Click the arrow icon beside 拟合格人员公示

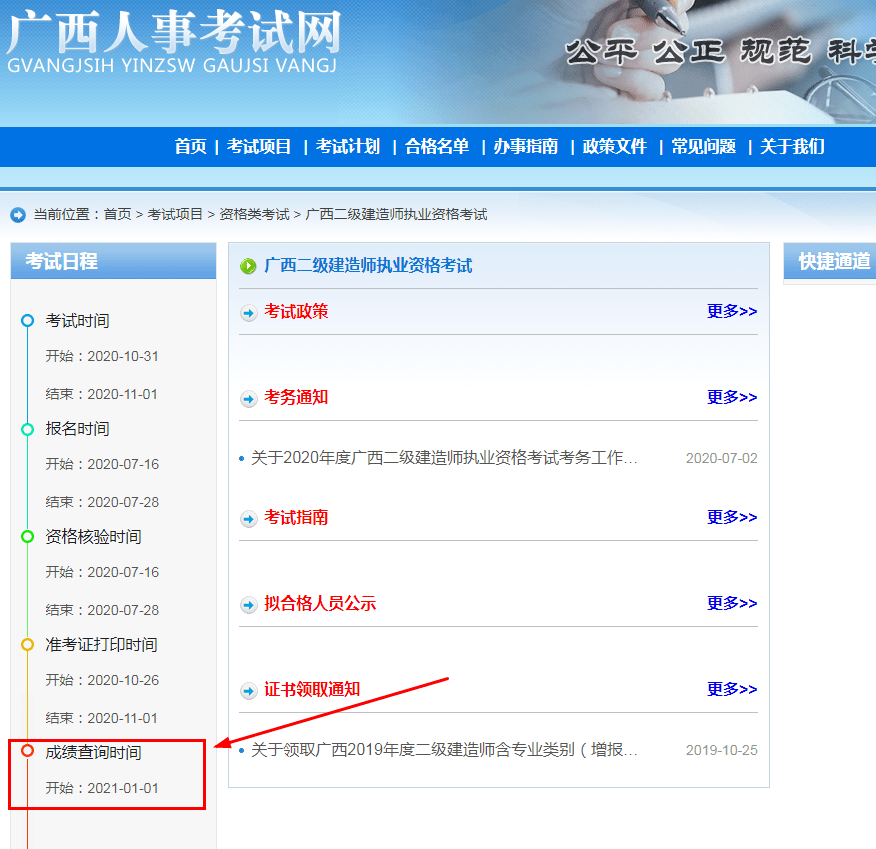pos(247,603)
